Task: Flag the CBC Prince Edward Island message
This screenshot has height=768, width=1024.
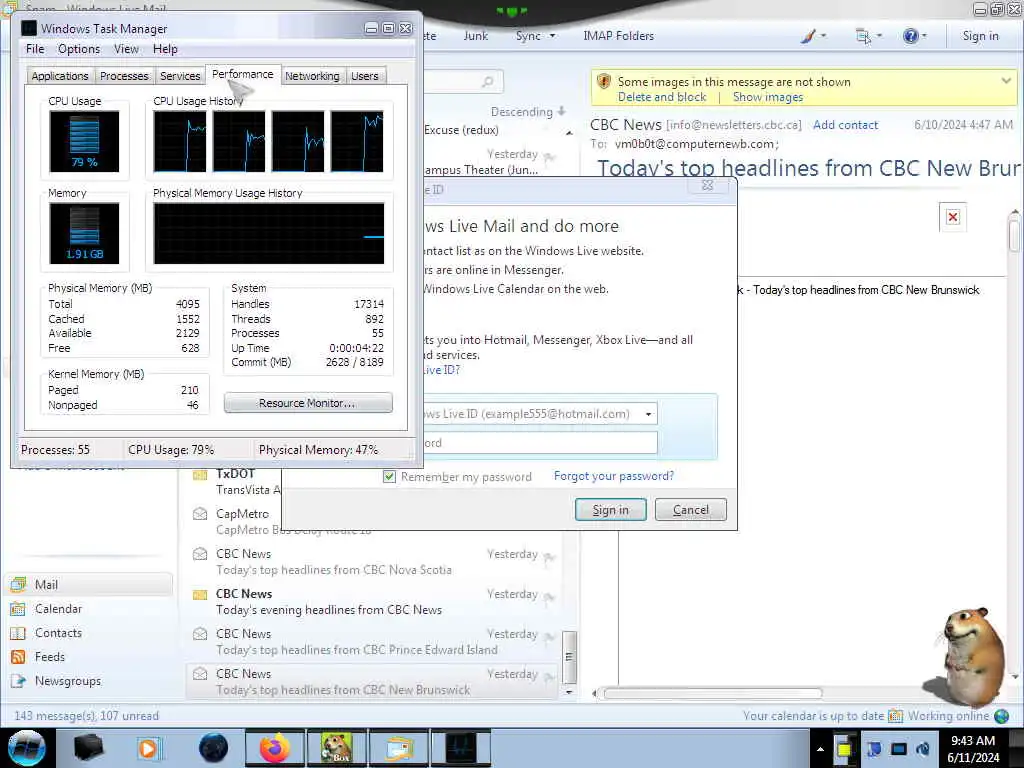Action: 549,637
